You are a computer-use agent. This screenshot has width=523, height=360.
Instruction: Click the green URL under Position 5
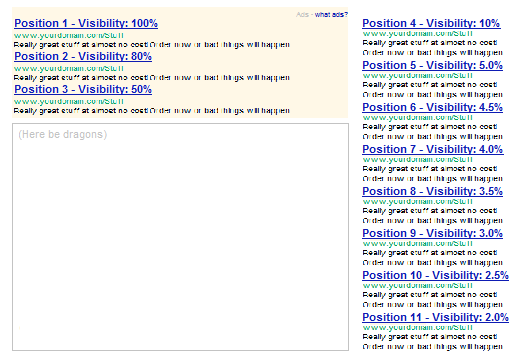(418, 76)
